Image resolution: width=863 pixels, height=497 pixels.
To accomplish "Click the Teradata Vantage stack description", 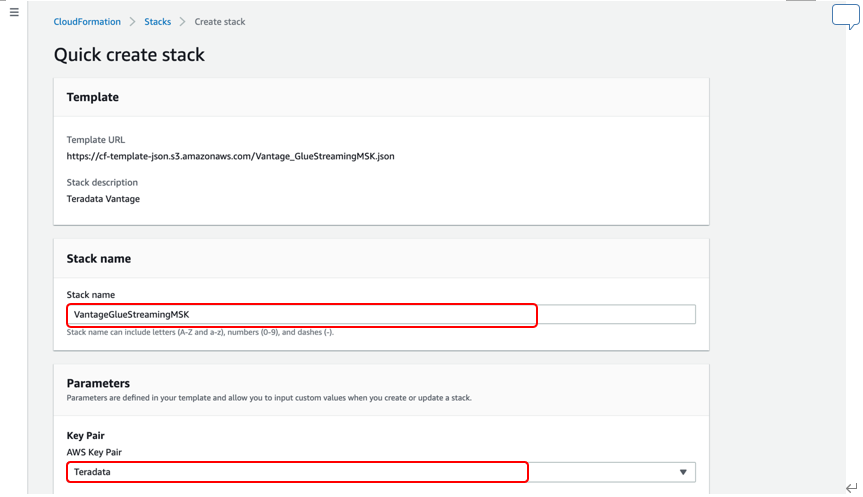I will [103, 199].
